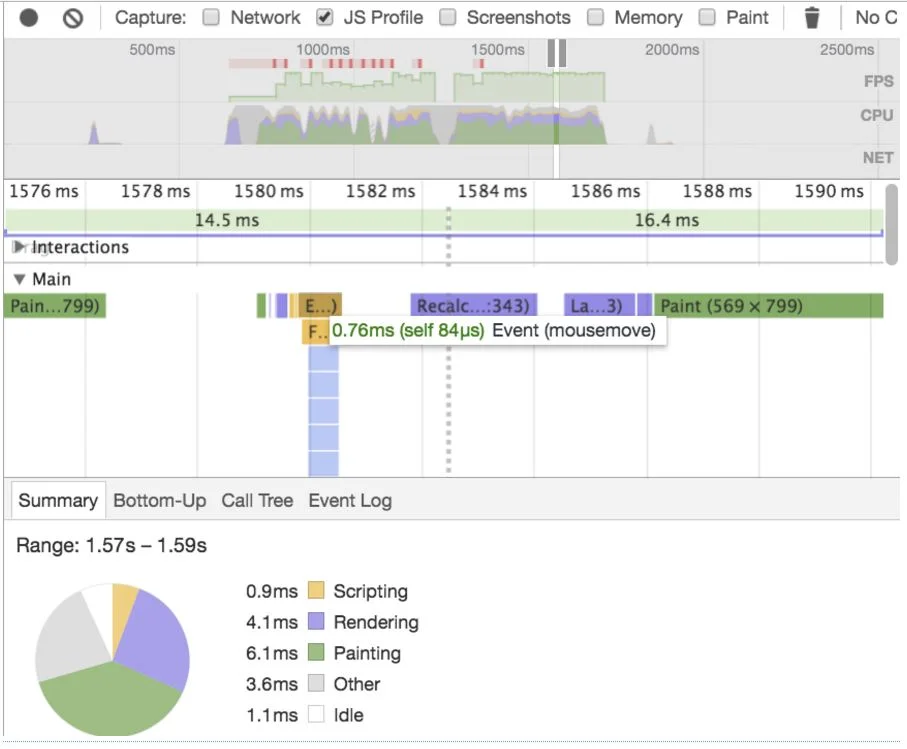
Task: Switch to the Summary tab
Action: (x=58, y=500)
